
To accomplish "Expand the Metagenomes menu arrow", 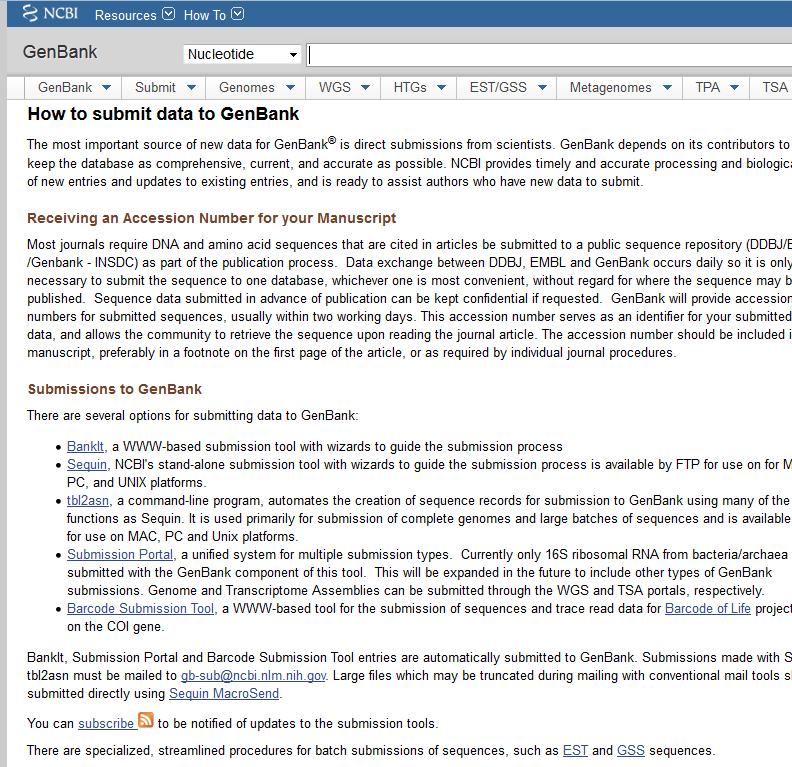I will pyautogui.click(x=667, y=88).
